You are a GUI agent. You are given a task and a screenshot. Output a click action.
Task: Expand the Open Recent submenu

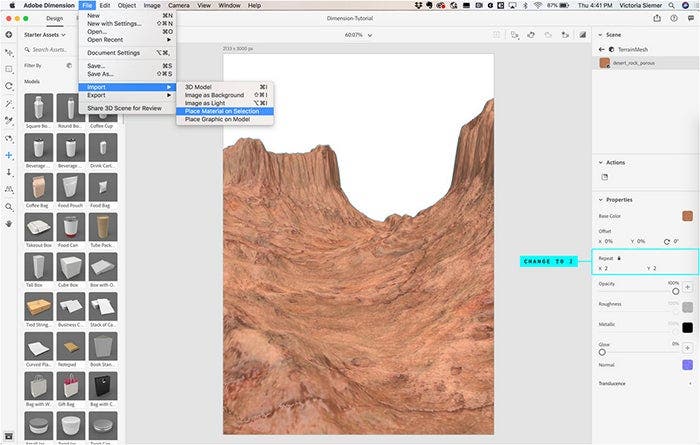128,40
